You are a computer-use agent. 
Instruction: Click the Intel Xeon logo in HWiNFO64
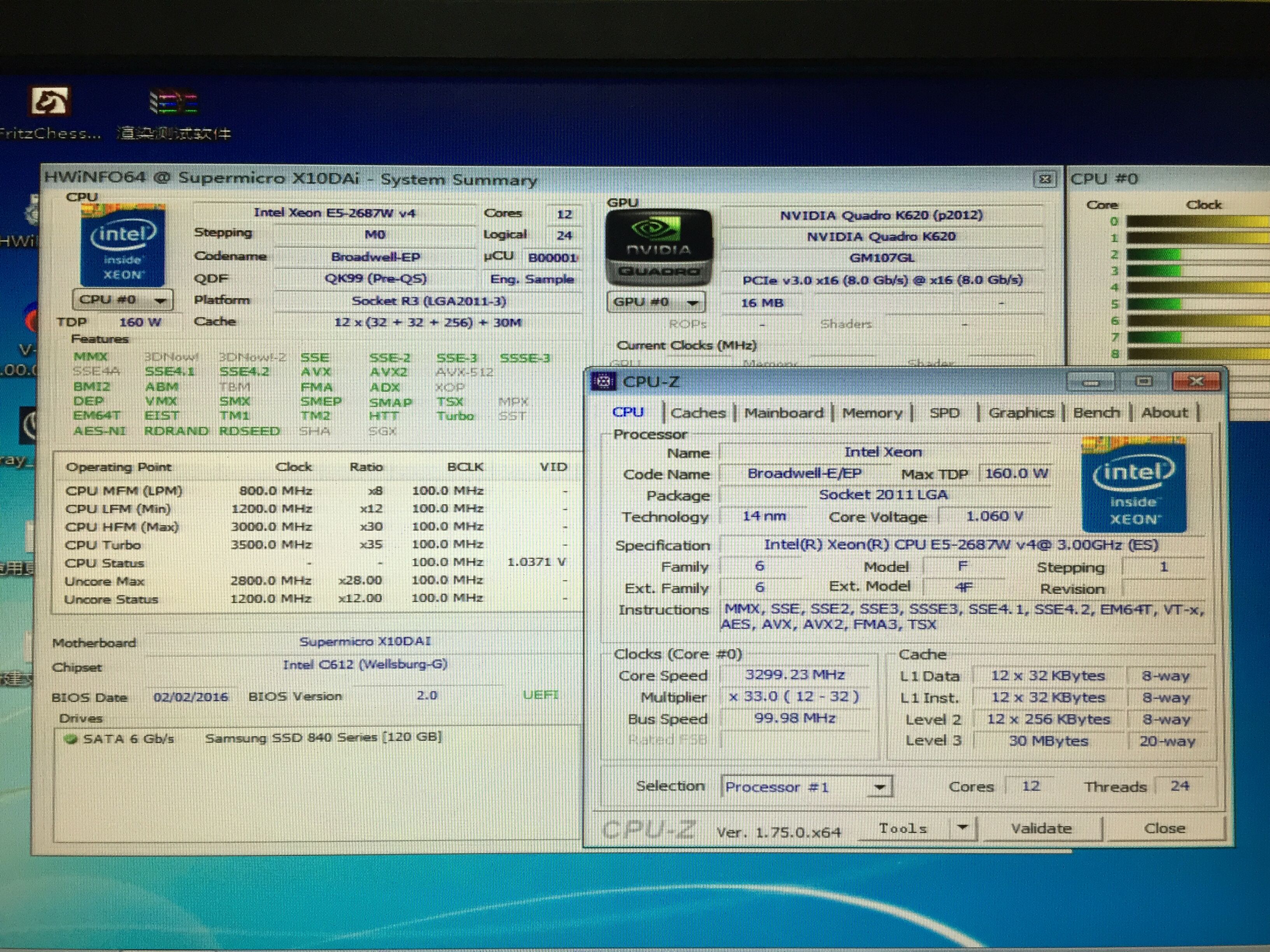coord(122,246)
